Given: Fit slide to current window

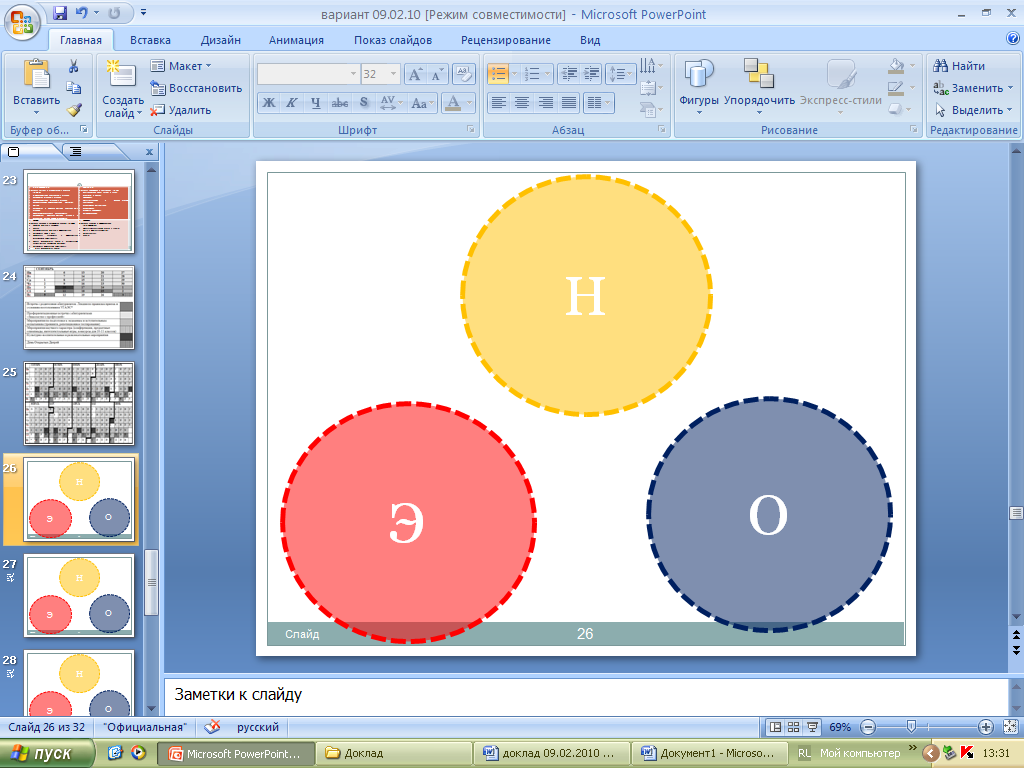Looking at the screenshot, I should 1010,727.
